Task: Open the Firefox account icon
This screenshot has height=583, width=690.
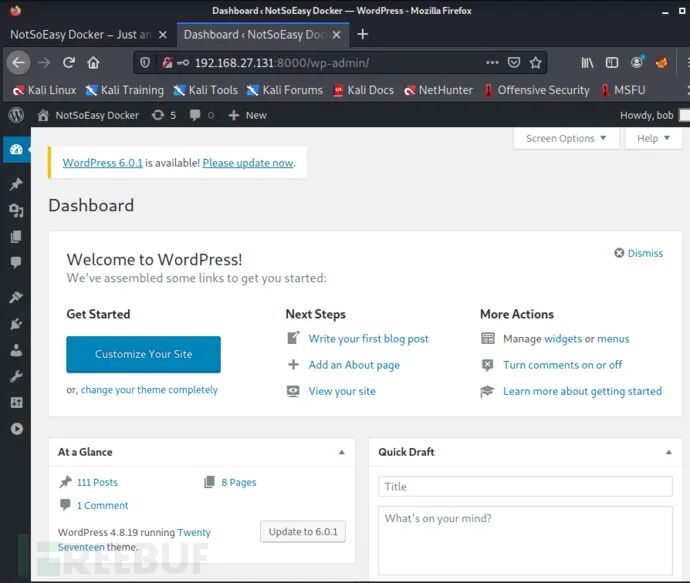Action: click(637, 62)
